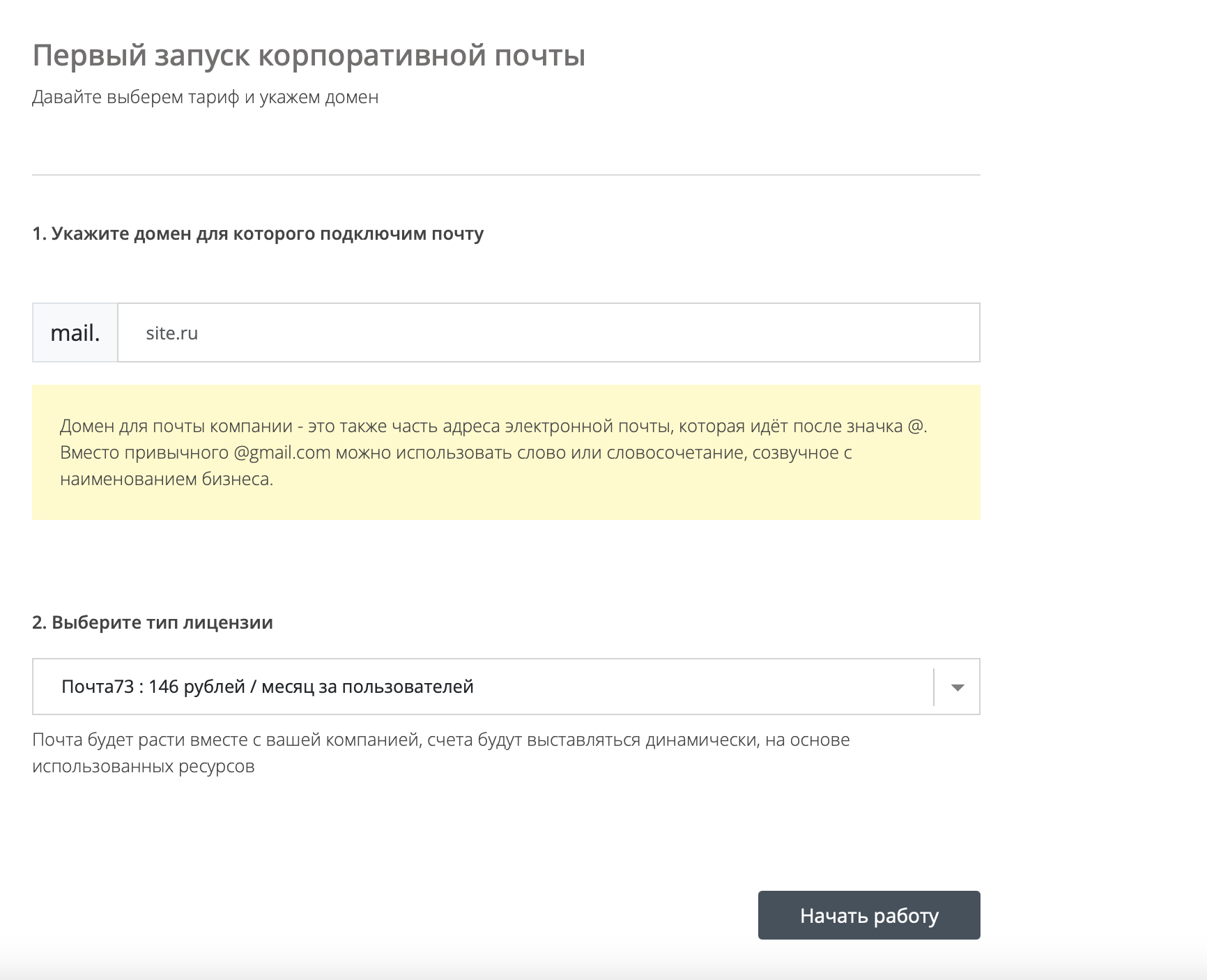Screen dimensions: 1207x980
Task: Click the "@gmail.com" text in the hint
Action: click(x=282, y=453)
